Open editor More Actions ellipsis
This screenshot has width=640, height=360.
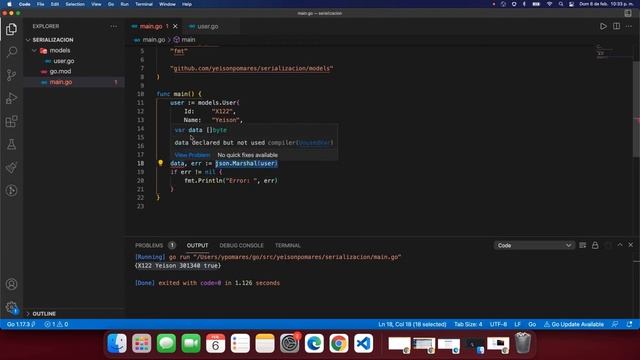click(629, 26)
